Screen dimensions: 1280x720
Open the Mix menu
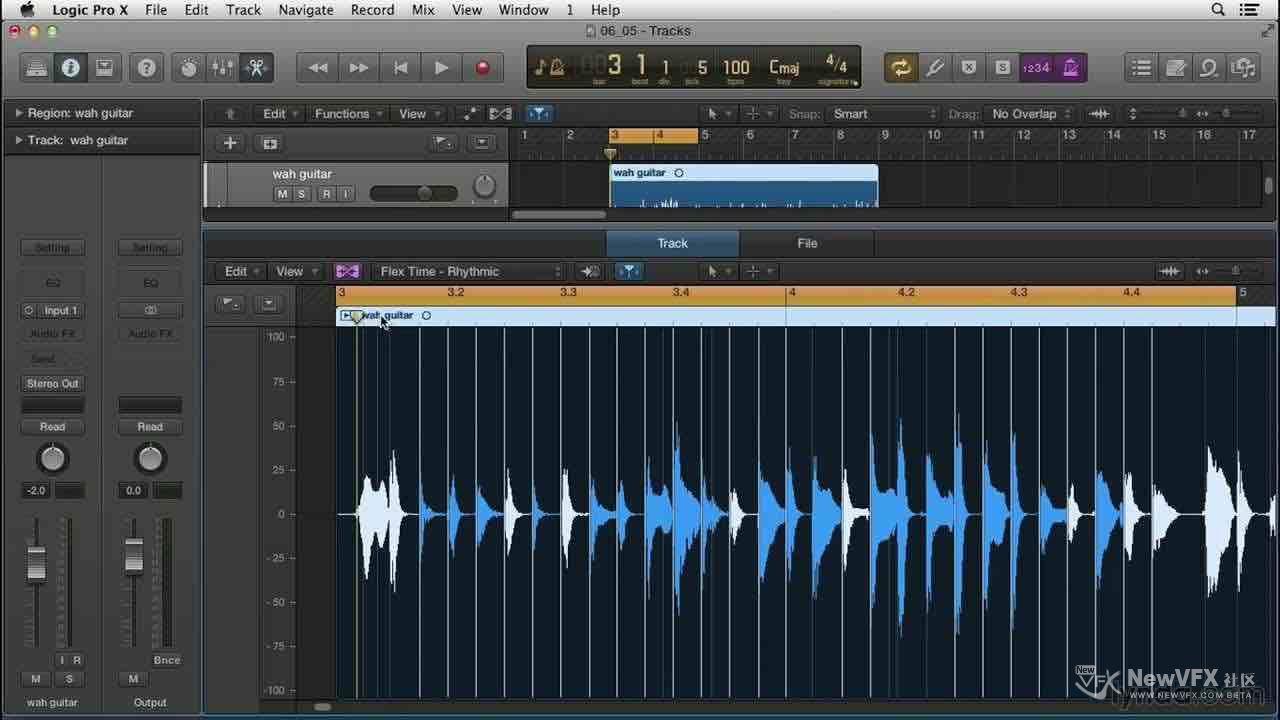coord(423,10)
